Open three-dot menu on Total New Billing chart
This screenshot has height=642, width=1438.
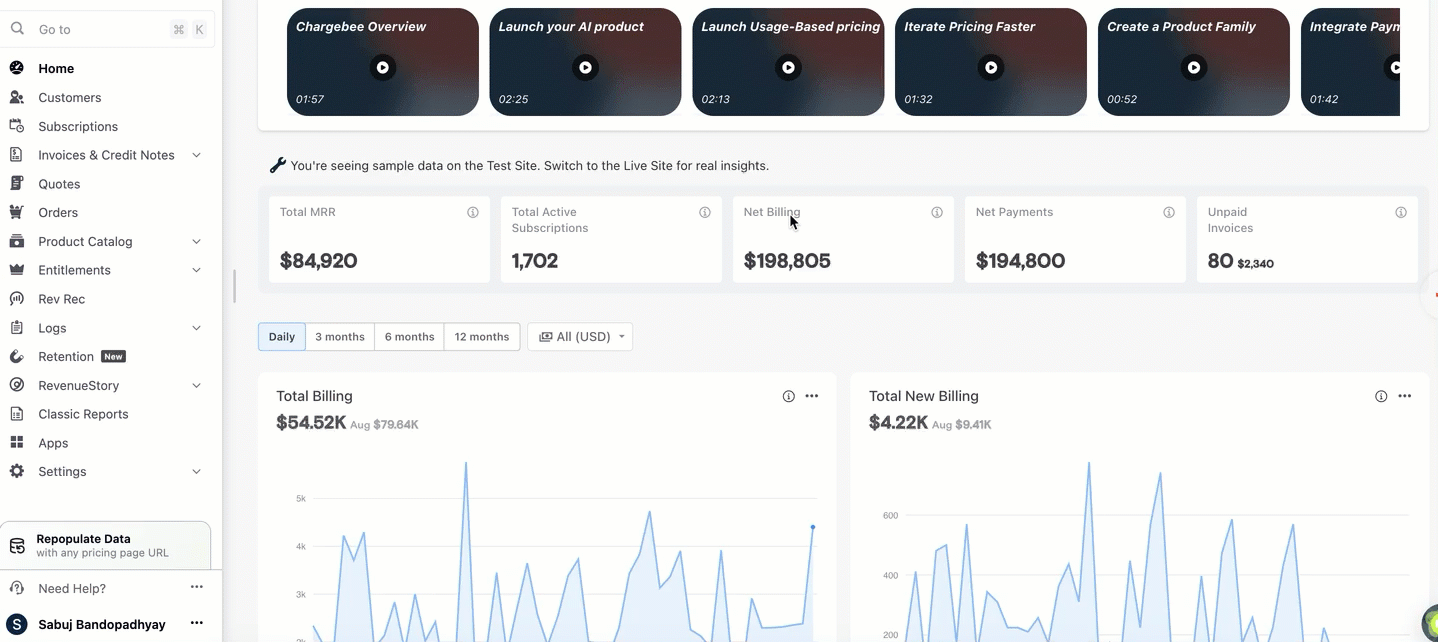point(1405,396)
